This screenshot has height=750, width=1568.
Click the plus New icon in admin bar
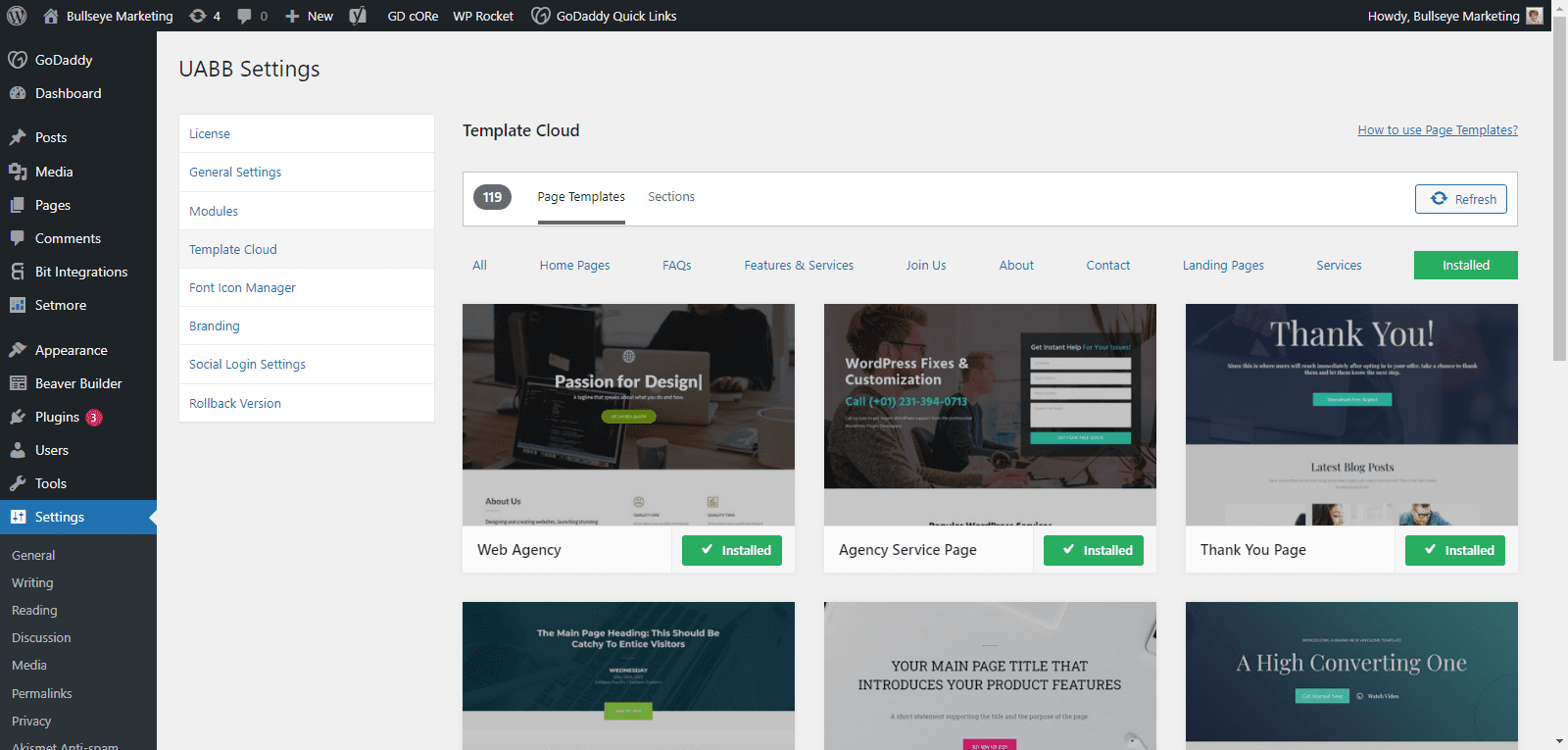(292, 16)
